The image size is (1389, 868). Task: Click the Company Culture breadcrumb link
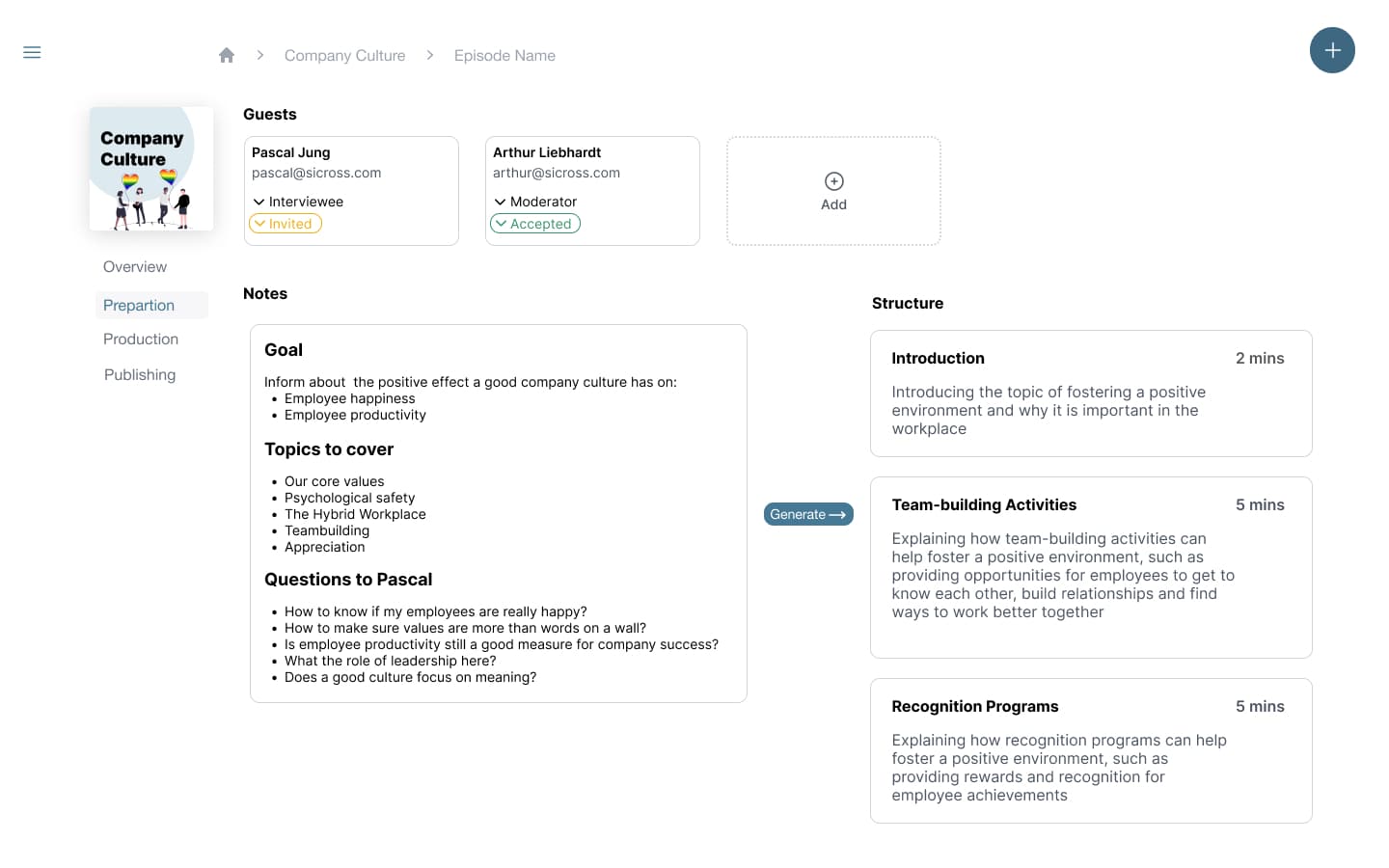(x=344, y=56)
